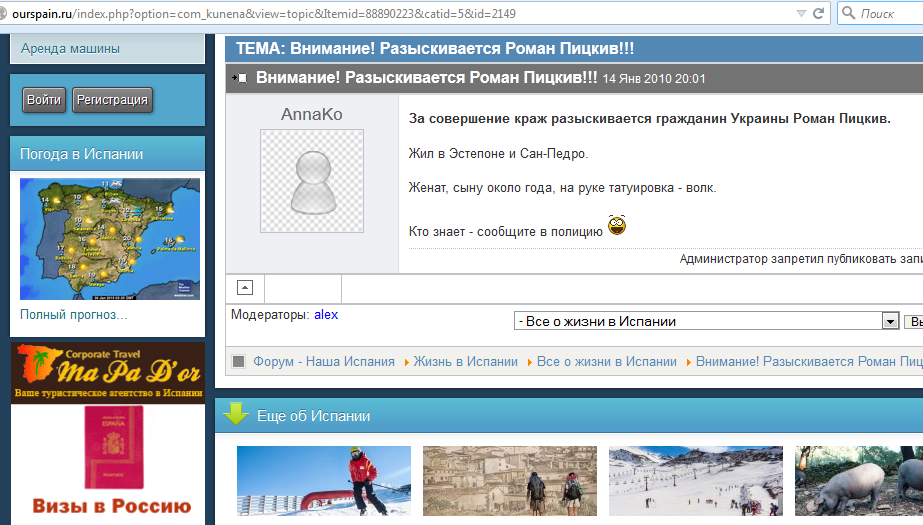Open the address bar history dropdown arrow
The image size is (923, 525).
pyautogui.click(x=801, y=13)
